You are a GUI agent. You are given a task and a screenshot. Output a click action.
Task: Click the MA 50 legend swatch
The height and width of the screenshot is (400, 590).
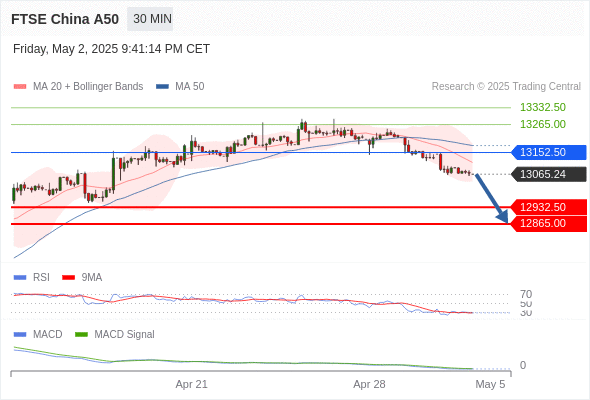162,87
